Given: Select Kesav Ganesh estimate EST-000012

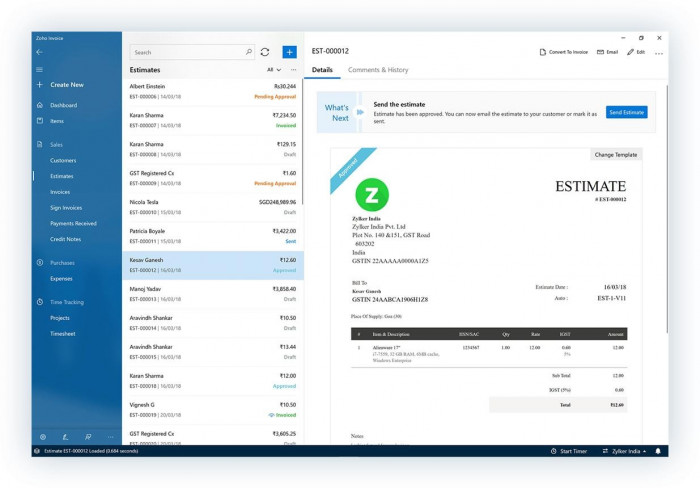Looking at the screenshot, I should click(x=213, y=265).
